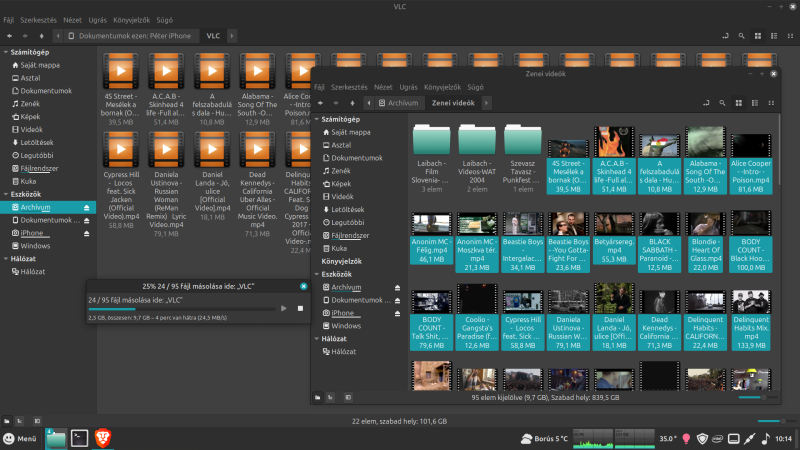Switch Zenei videók window to list view
The height and width of the screenshot is (450, 800).
pos(755,103)
